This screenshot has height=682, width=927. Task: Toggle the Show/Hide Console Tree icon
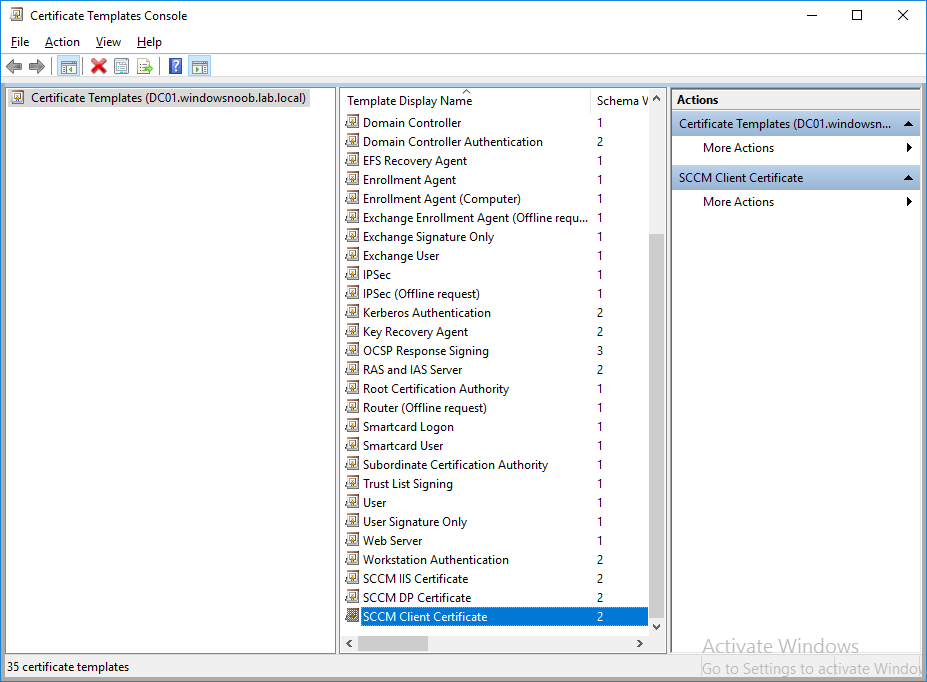[x=69, y=66]
